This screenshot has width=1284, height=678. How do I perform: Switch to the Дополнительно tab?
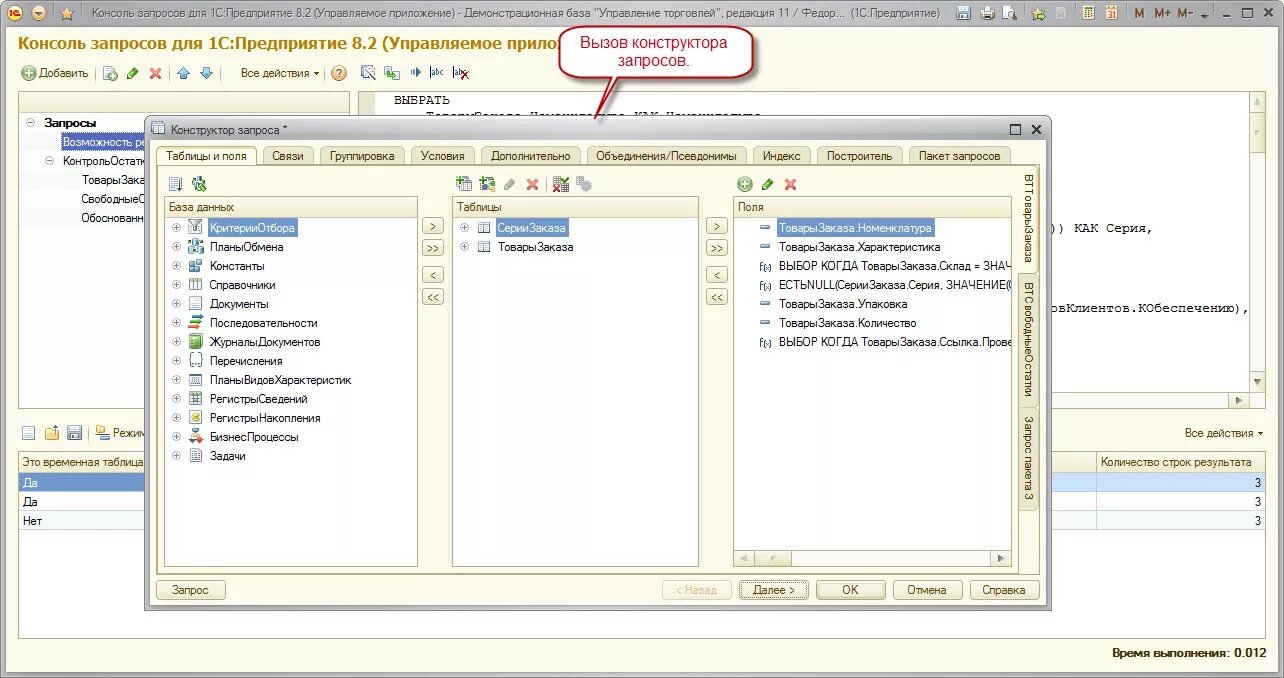click(530, 156)
